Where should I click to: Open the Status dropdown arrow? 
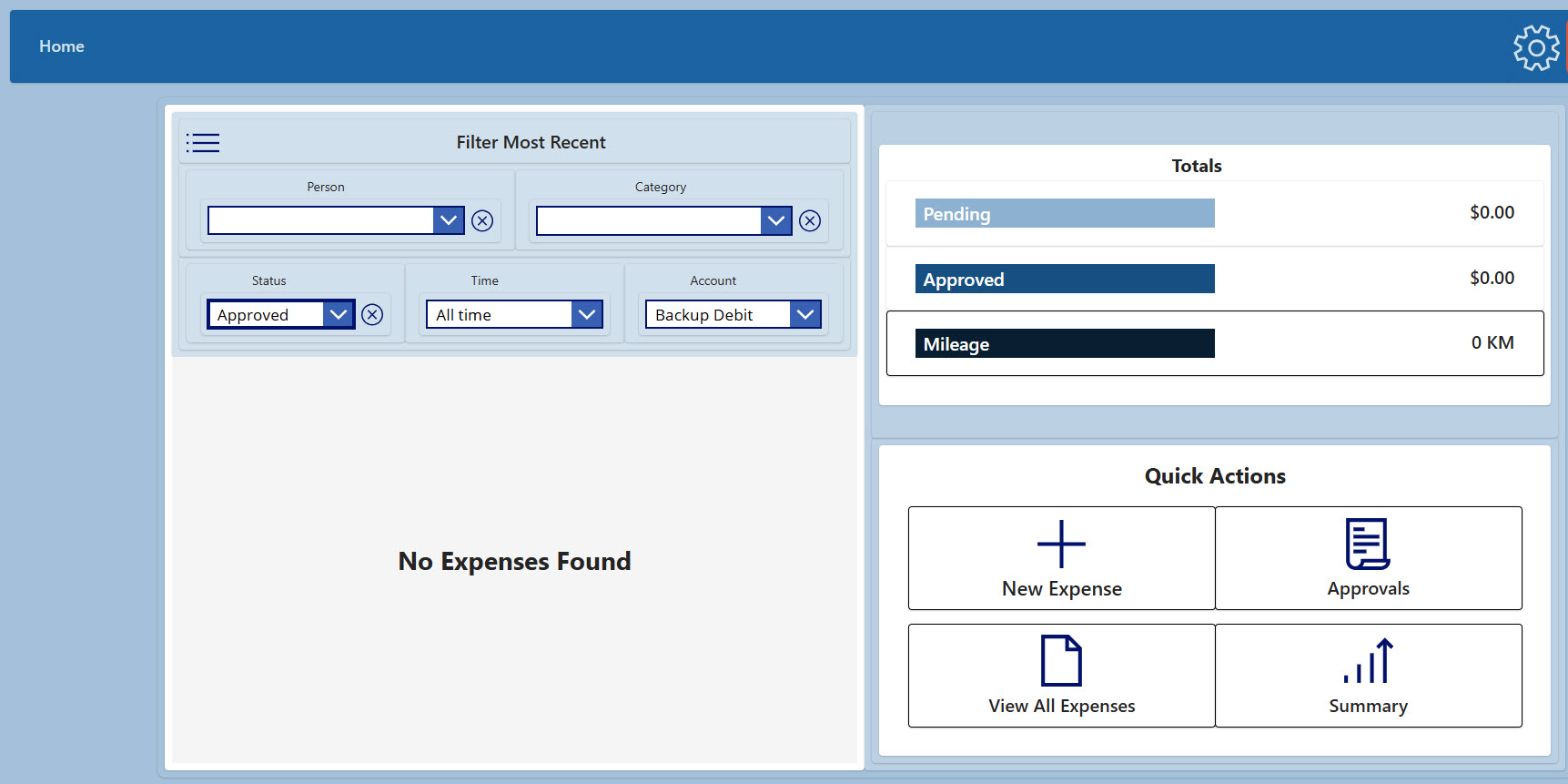point(339,314)
